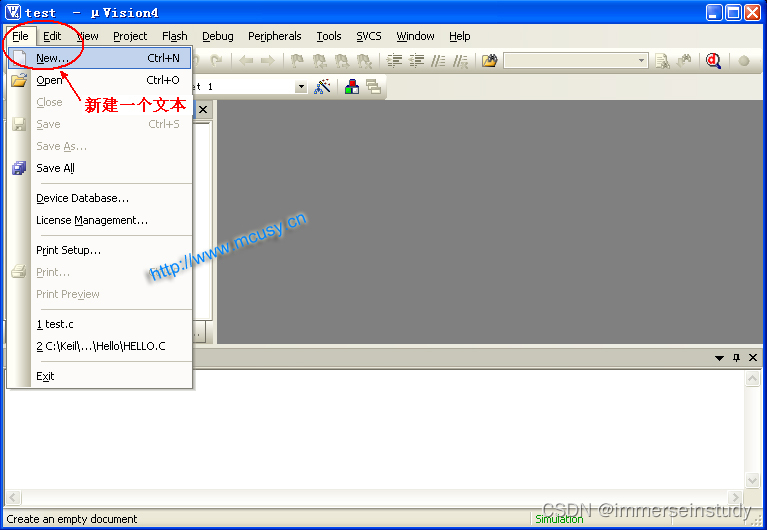Close the output window pane
The image size is (767, 530).
pos(753,358)
